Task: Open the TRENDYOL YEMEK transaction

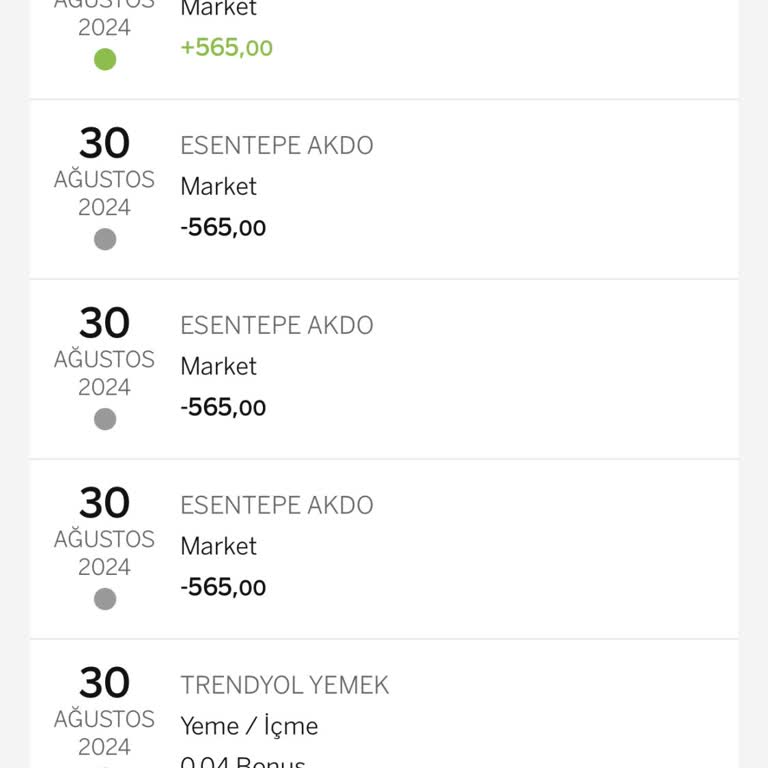Action: [x=284, y=685]
